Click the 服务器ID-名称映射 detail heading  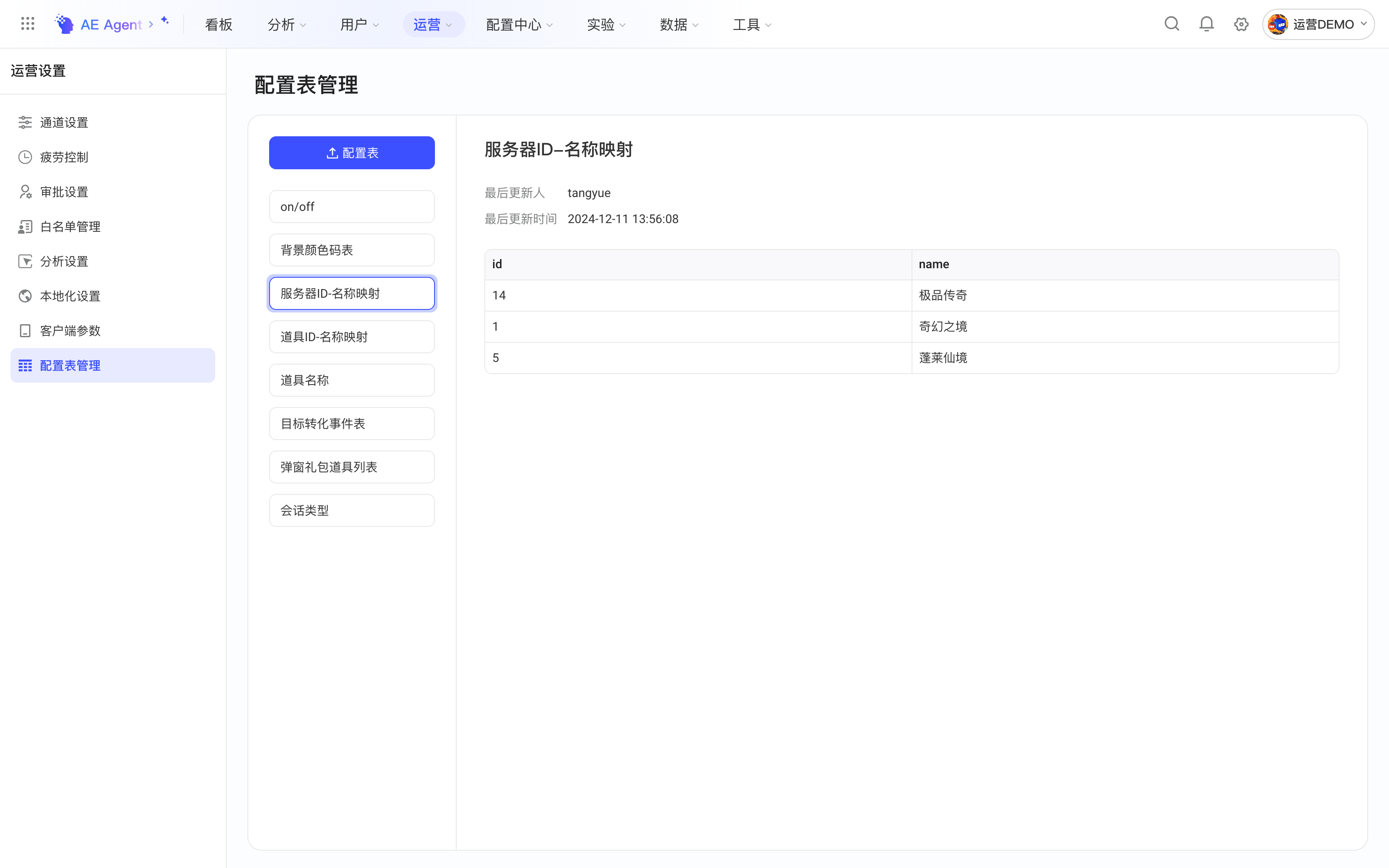[x=559, y=149]
